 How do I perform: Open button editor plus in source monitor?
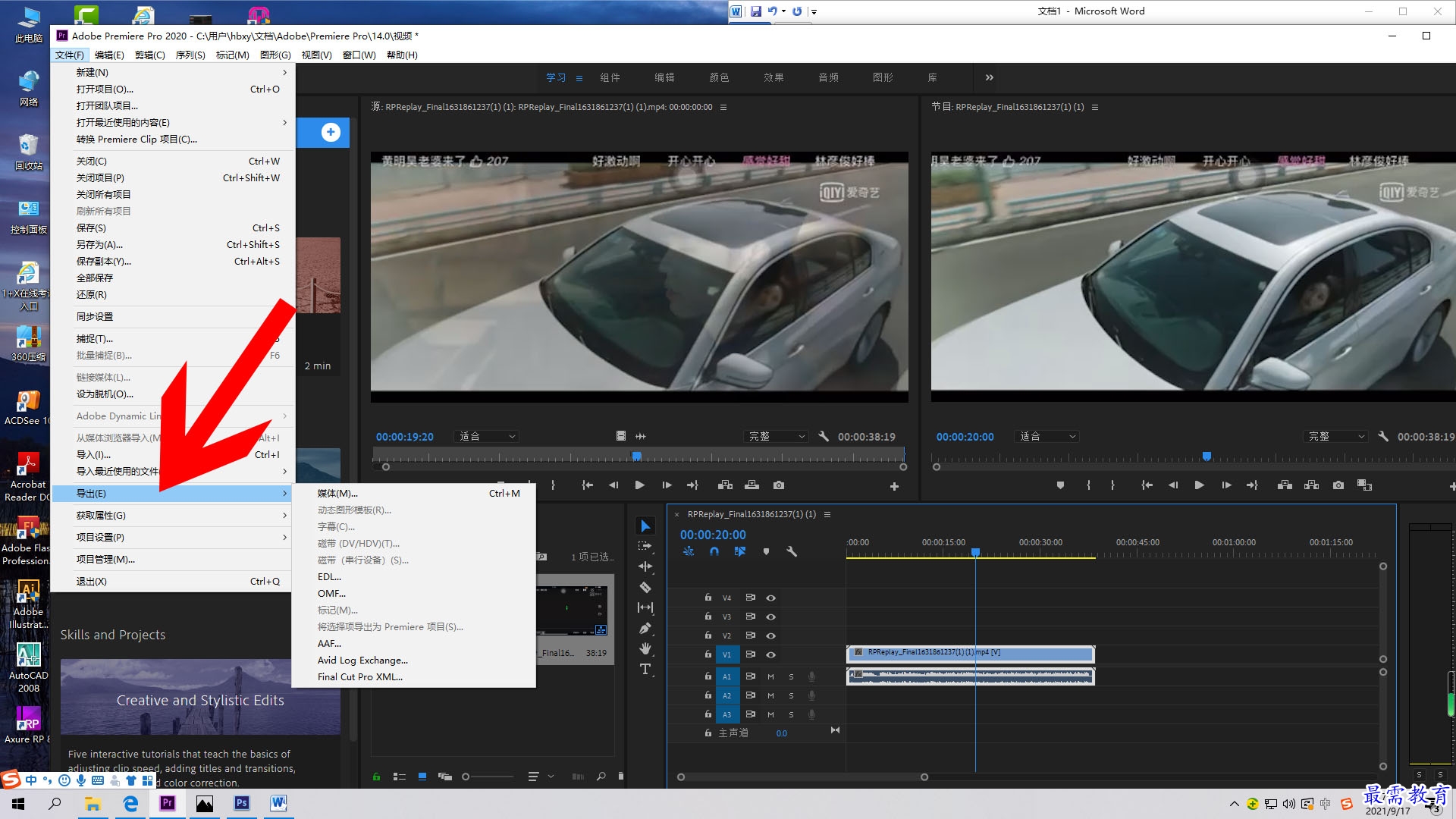(x=894, y=486)
